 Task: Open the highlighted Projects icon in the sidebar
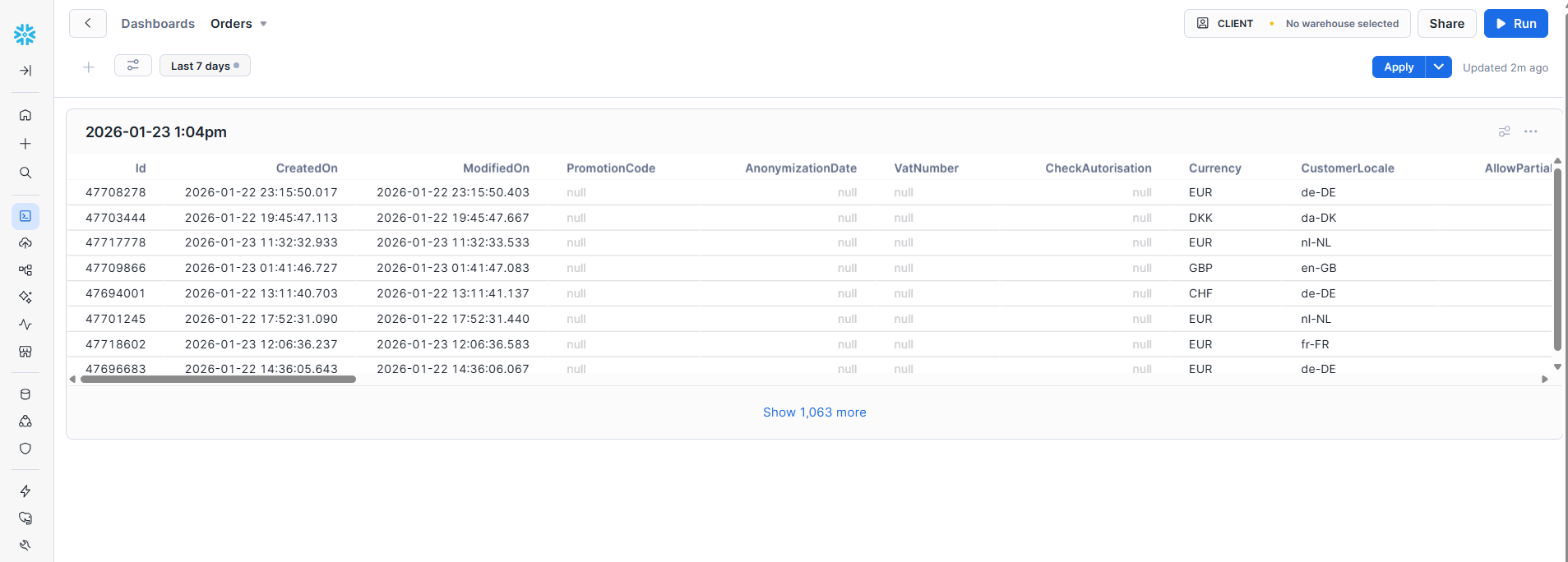(x=25, y=216)
